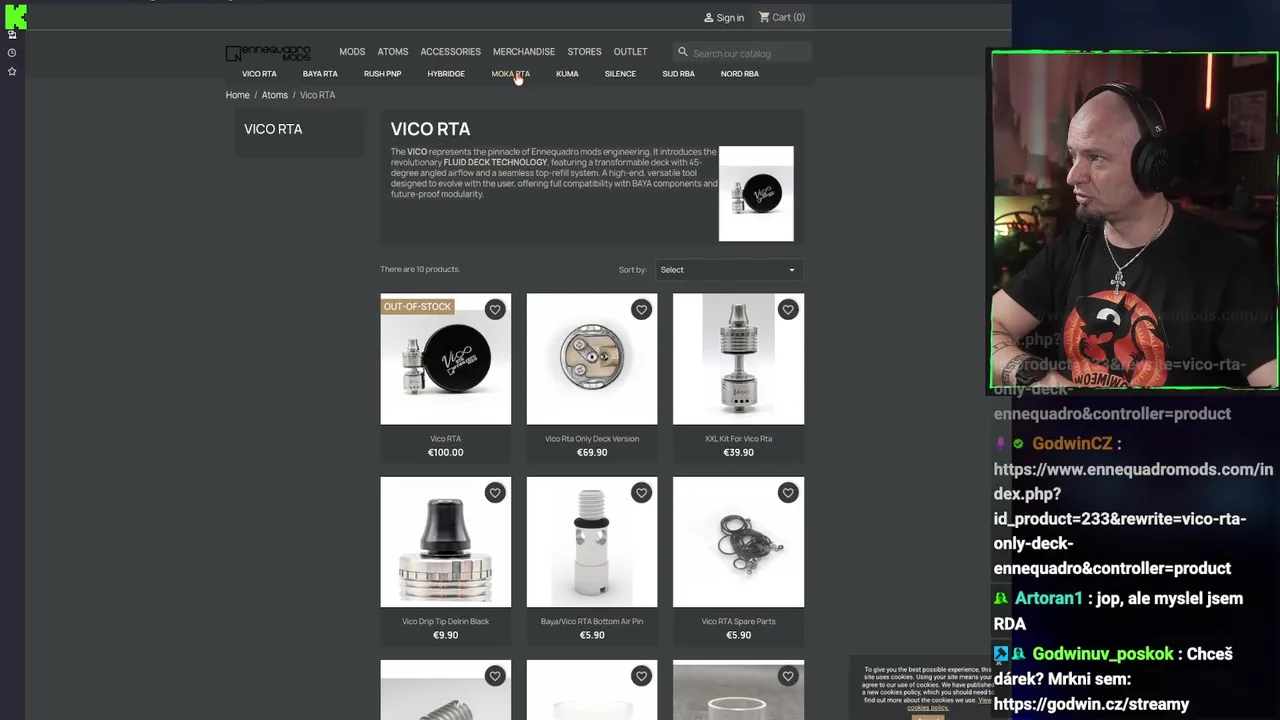Image resolution: width=1280 pixels, height=720 pixels.
Task: Click VICO RTA sidebar category
Action: pyautogui.click(x=273, y=129)
